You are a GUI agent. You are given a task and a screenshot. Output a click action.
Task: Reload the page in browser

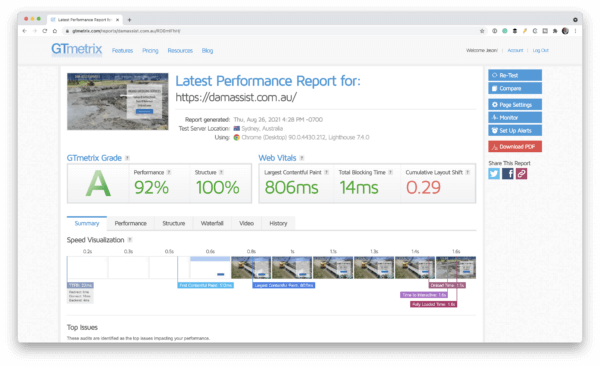click(45, 31)
